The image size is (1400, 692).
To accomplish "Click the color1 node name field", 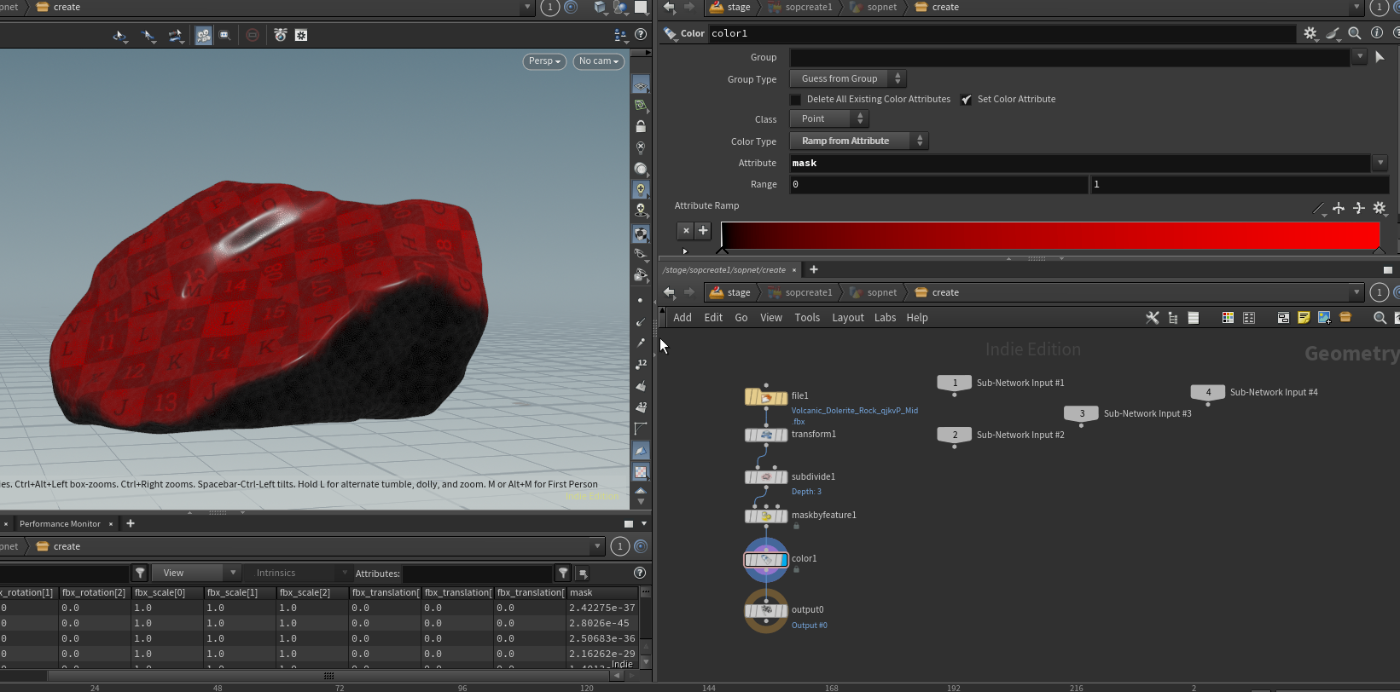I will tap(1002, 33).
